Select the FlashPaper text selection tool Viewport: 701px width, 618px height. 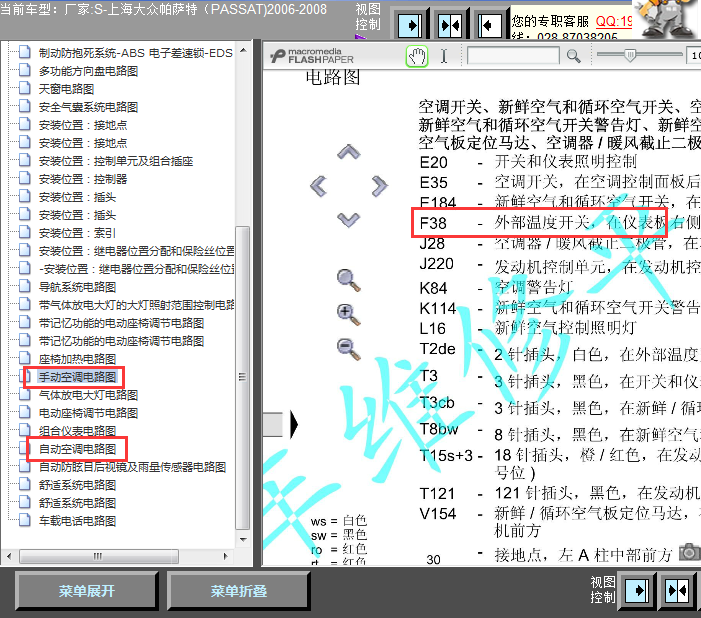[443, 56]
